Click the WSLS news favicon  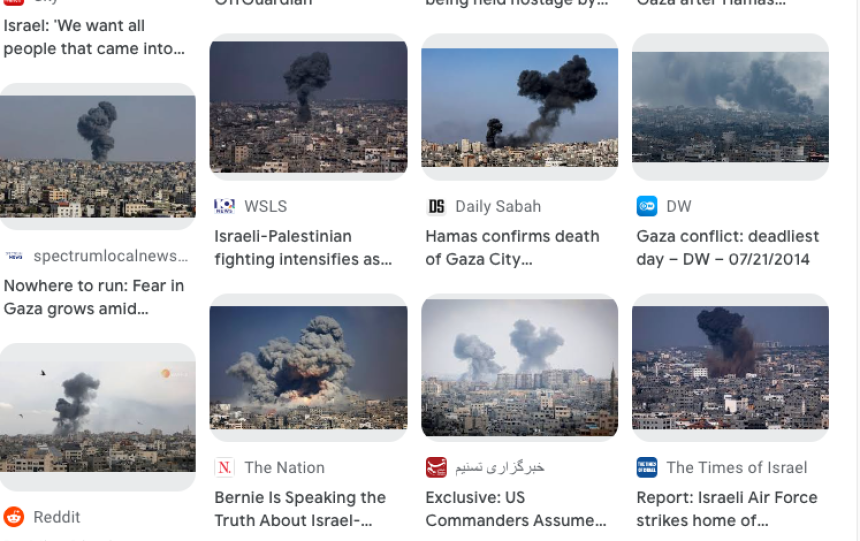pyautogui.click(x=224, y=206)
